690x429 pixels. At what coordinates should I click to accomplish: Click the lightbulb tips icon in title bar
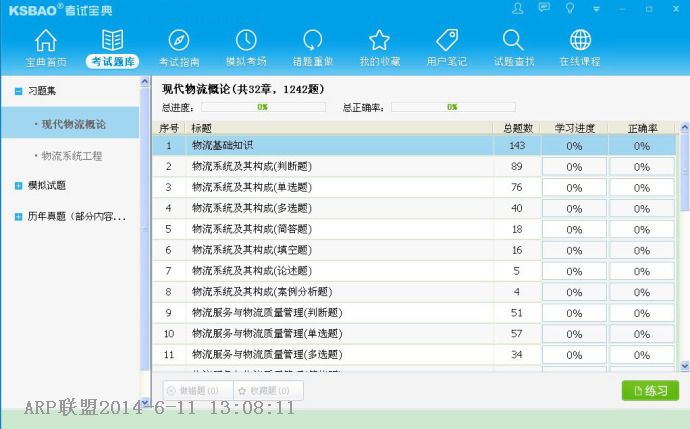coord(570,8)
